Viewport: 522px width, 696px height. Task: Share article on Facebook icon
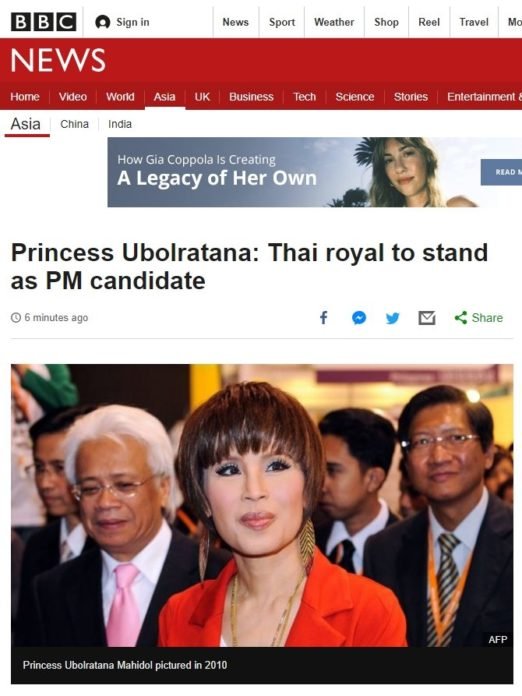(324, 318)
